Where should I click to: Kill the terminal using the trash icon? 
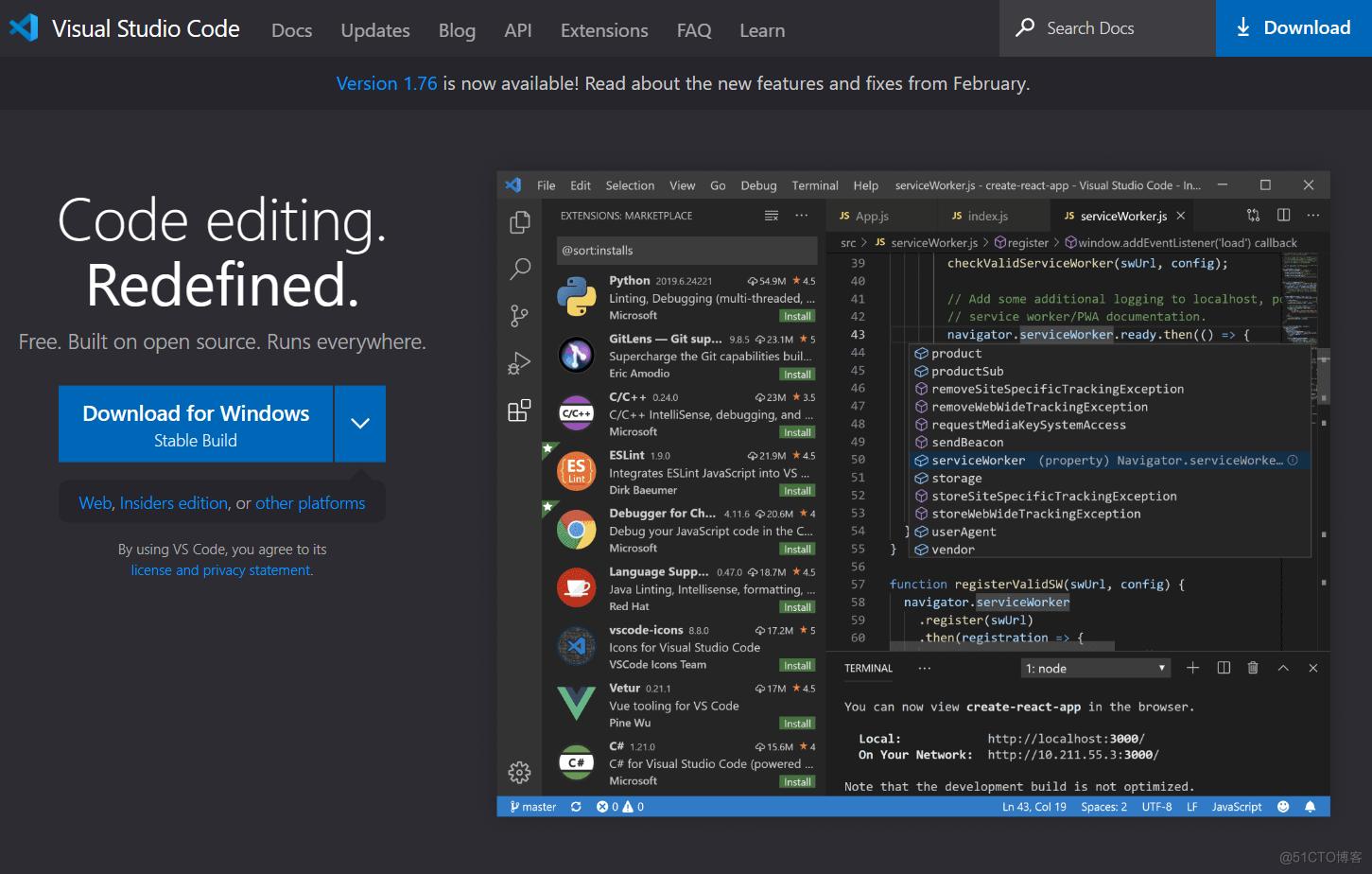[1253, 668]
